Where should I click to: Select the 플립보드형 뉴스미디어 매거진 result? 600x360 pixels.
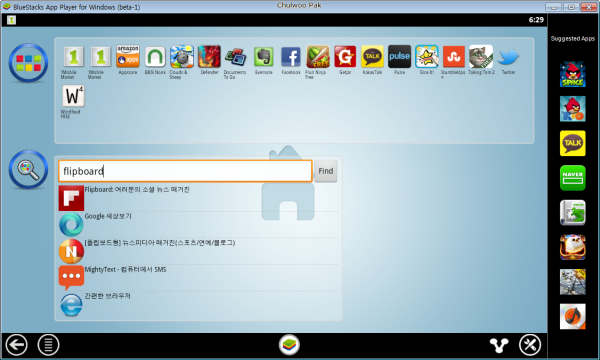198,251
